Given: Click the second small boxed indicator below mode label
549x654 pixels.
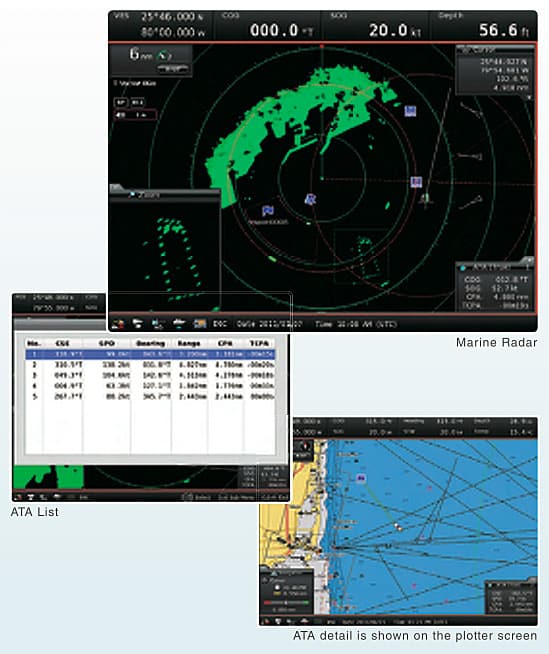Looking at the screenshot, I should (x=137, y=102).
